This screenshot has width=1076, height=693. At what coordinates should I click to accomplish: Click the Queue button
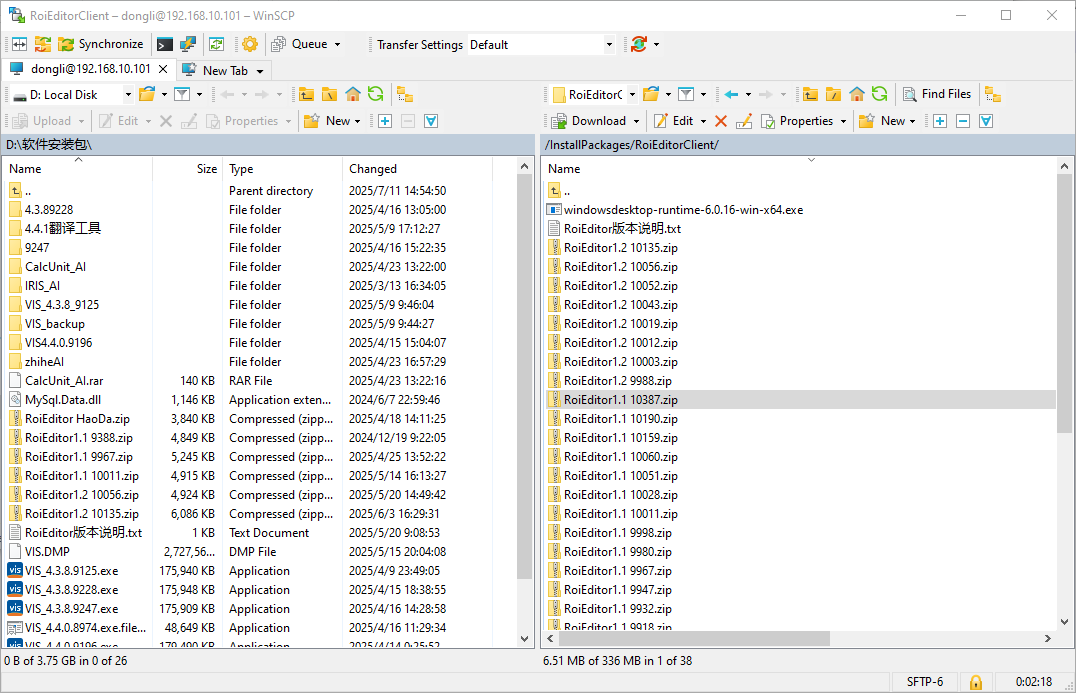tap(300, 45)
